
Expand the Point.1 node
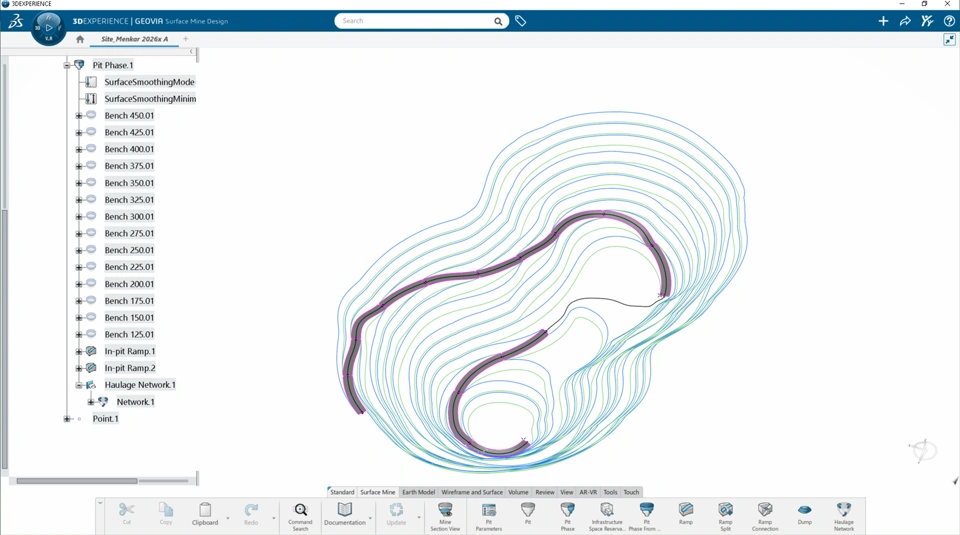[67, 419]
